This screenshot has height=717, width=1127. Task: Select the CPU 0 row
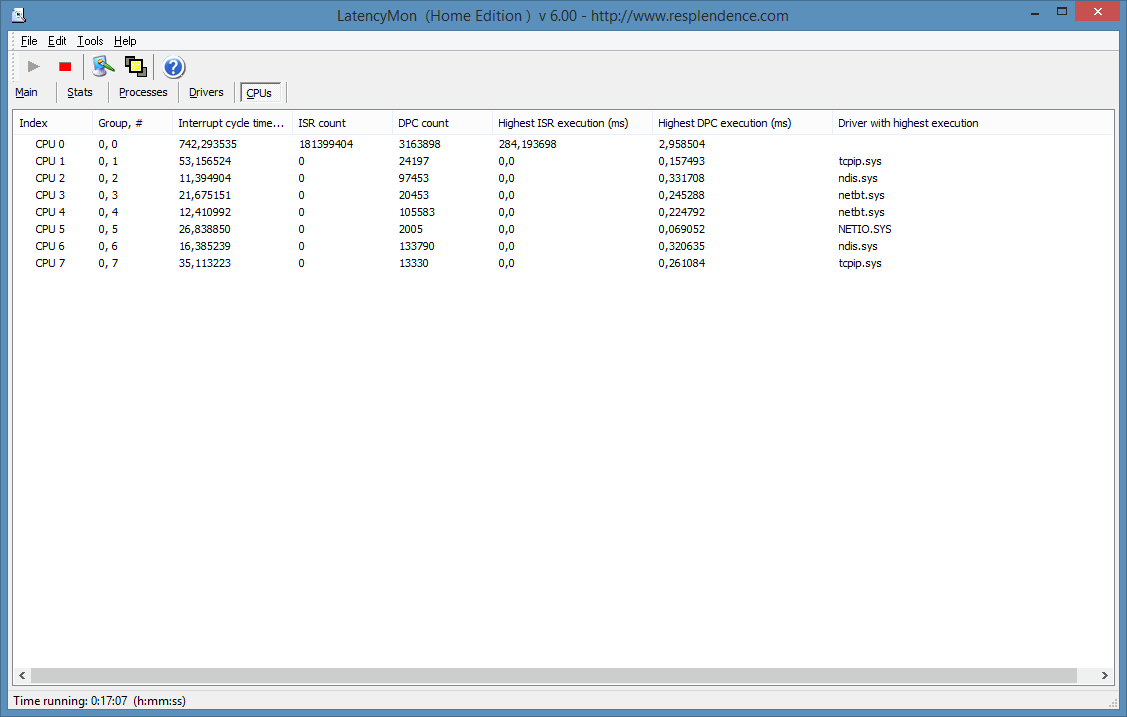(563, 144)
